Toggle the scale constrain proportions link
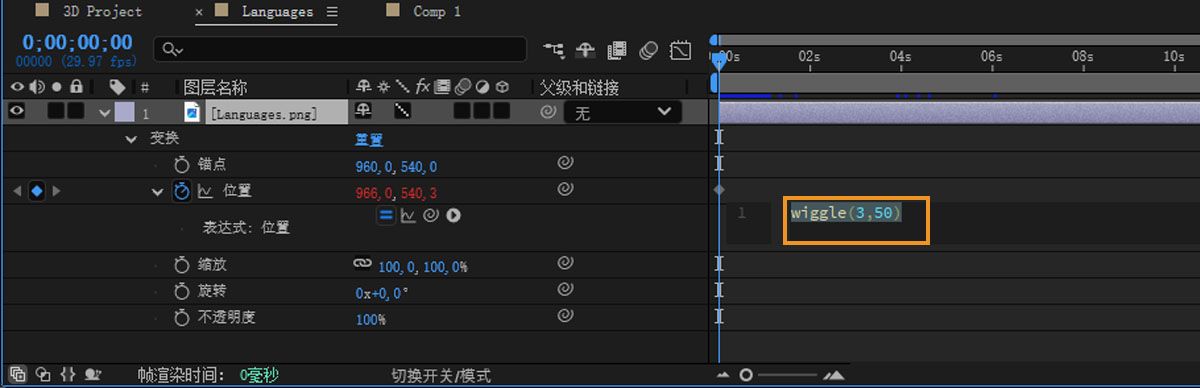Image resolution: width=1200 pixels, height=388 pixels. [x=362, y=264]
